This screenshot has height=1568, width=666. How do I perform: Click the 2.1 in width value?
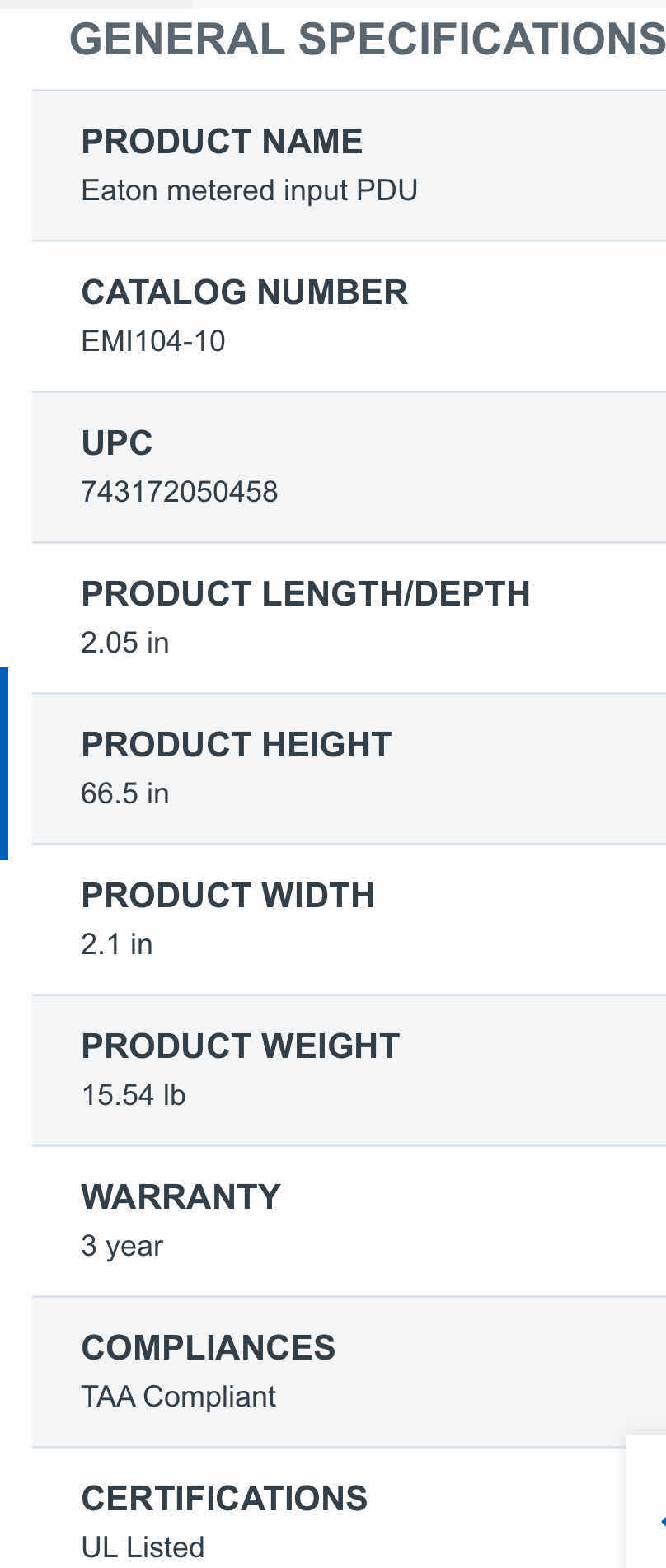tap(116, 944)
